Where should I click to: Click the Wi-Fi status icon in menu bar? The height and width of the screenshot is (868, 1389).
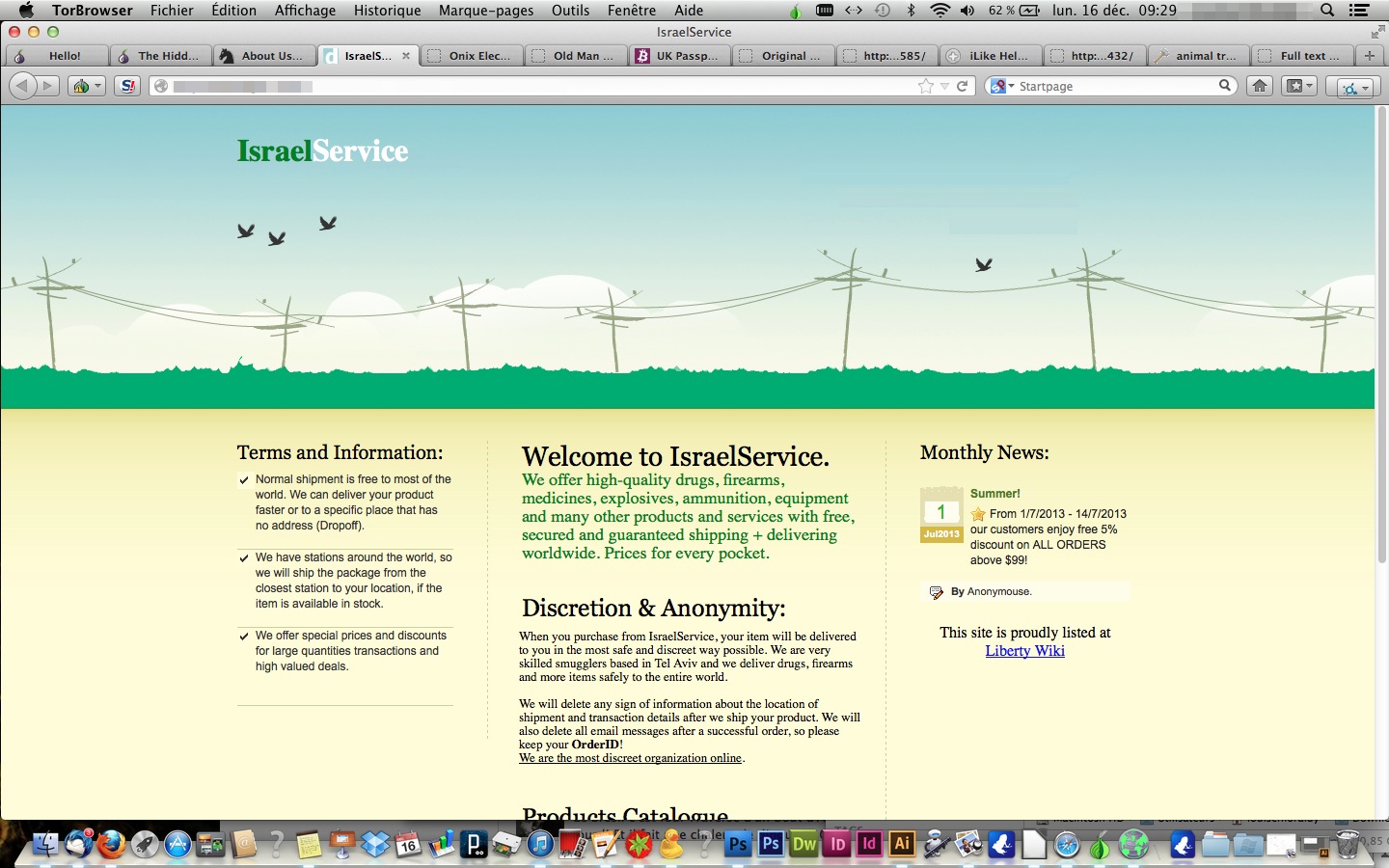[x=940, y=11]
